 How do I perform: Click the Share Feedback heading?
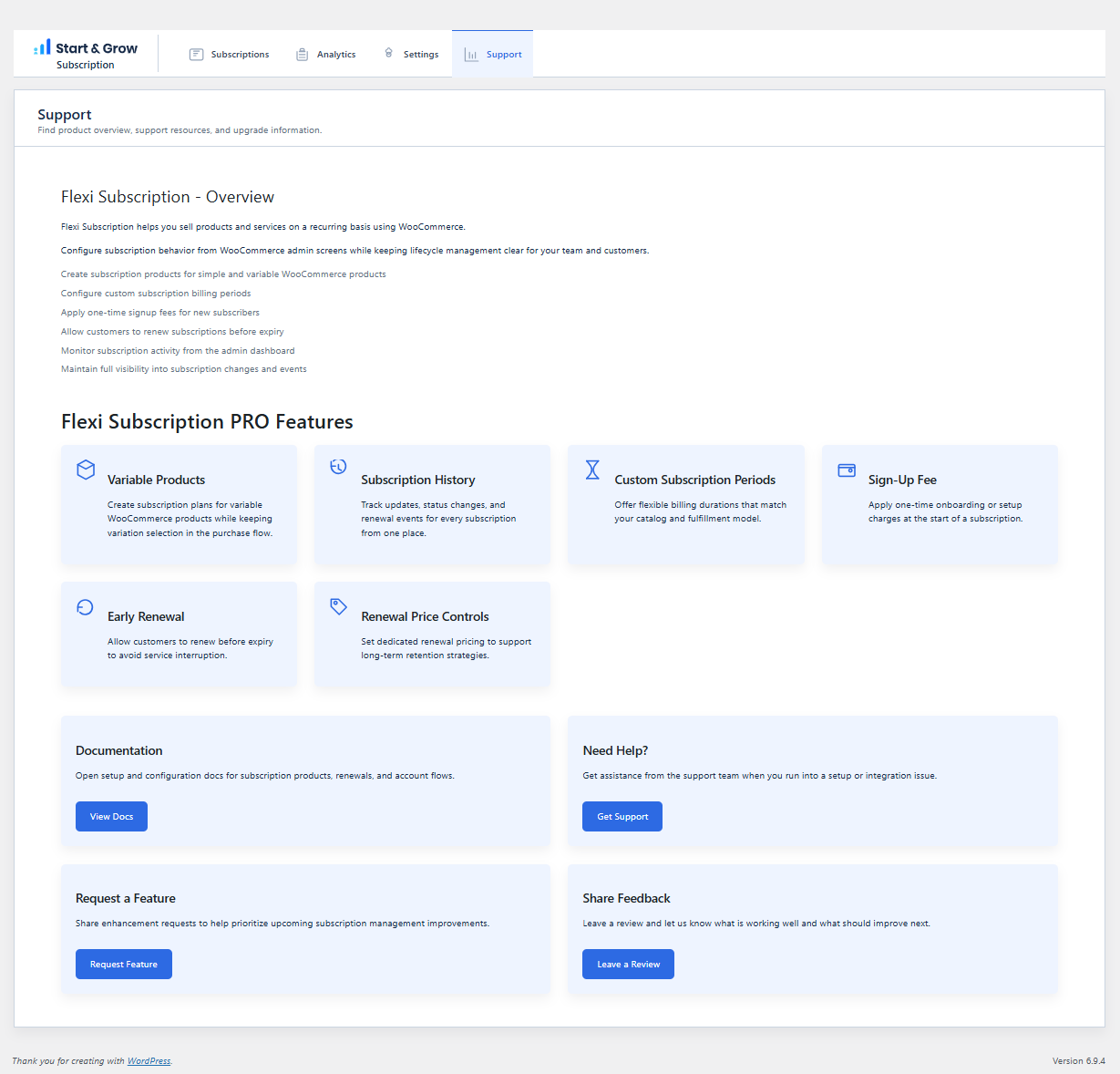626,898
